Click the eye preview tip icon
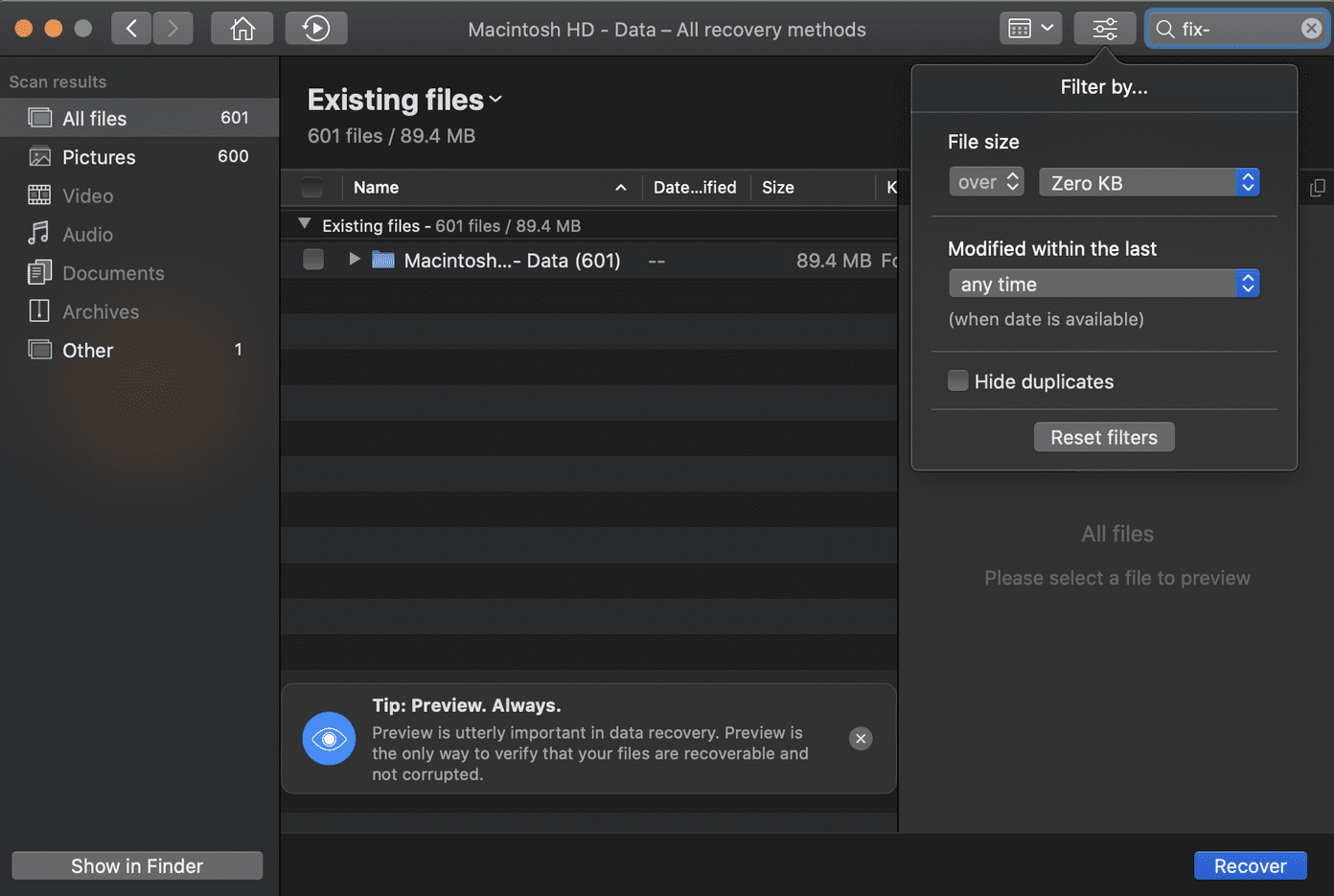1334x896 pixels. coord(329,738)
